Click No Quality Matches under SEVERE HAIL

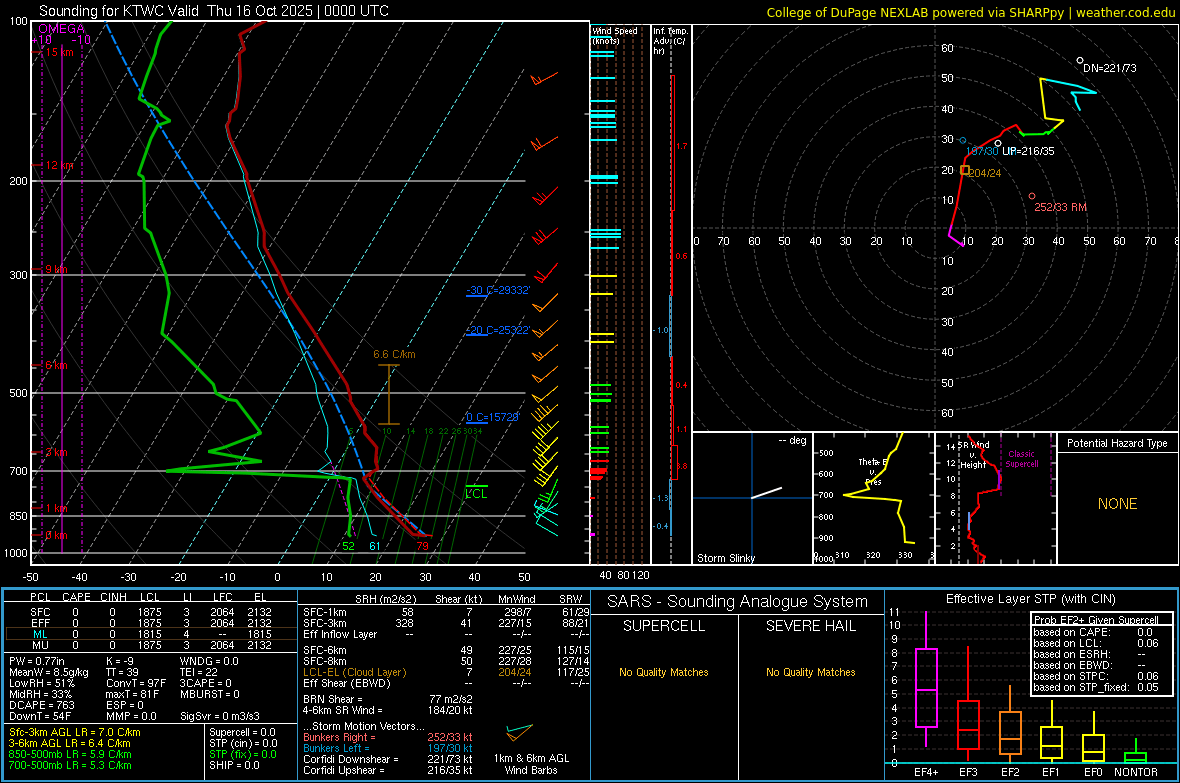[810, 672]
